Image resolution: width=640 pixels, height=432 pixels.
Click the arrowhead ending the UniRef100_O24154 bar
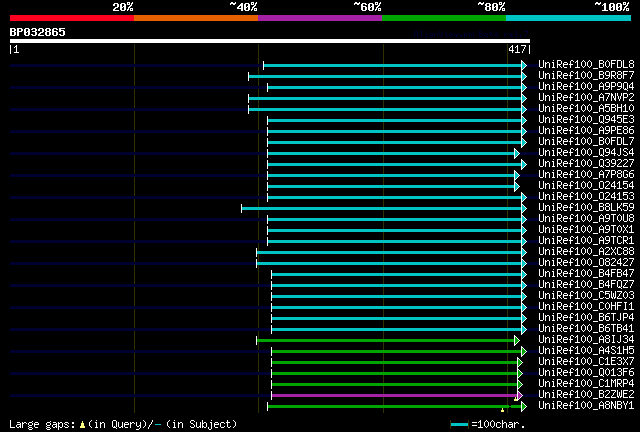click(517, 187)
